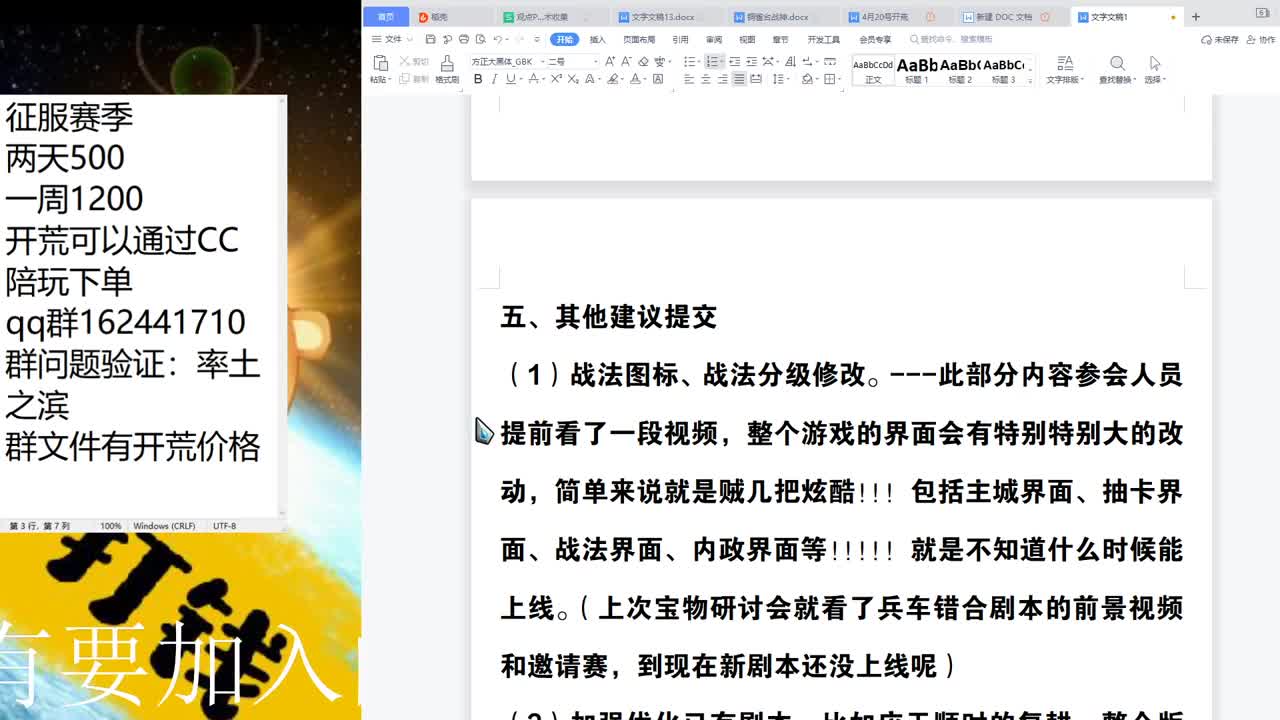
Task: Open Print Preview from quick access toolbar
Action: click(x=480, y=39)
